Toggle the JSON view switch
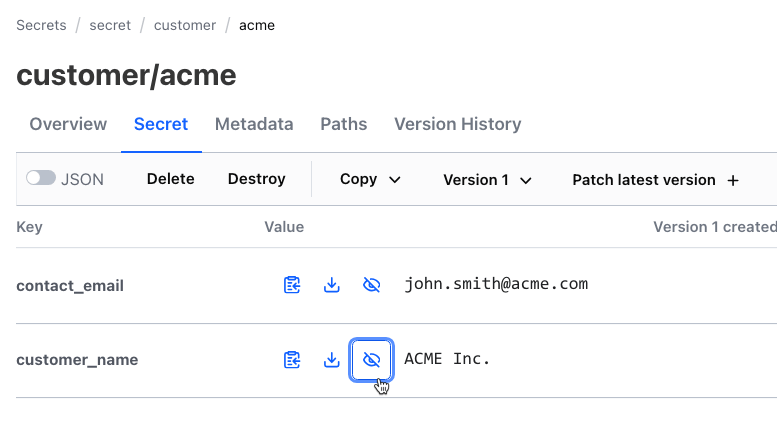777x423 pixels. coord(41,179)
